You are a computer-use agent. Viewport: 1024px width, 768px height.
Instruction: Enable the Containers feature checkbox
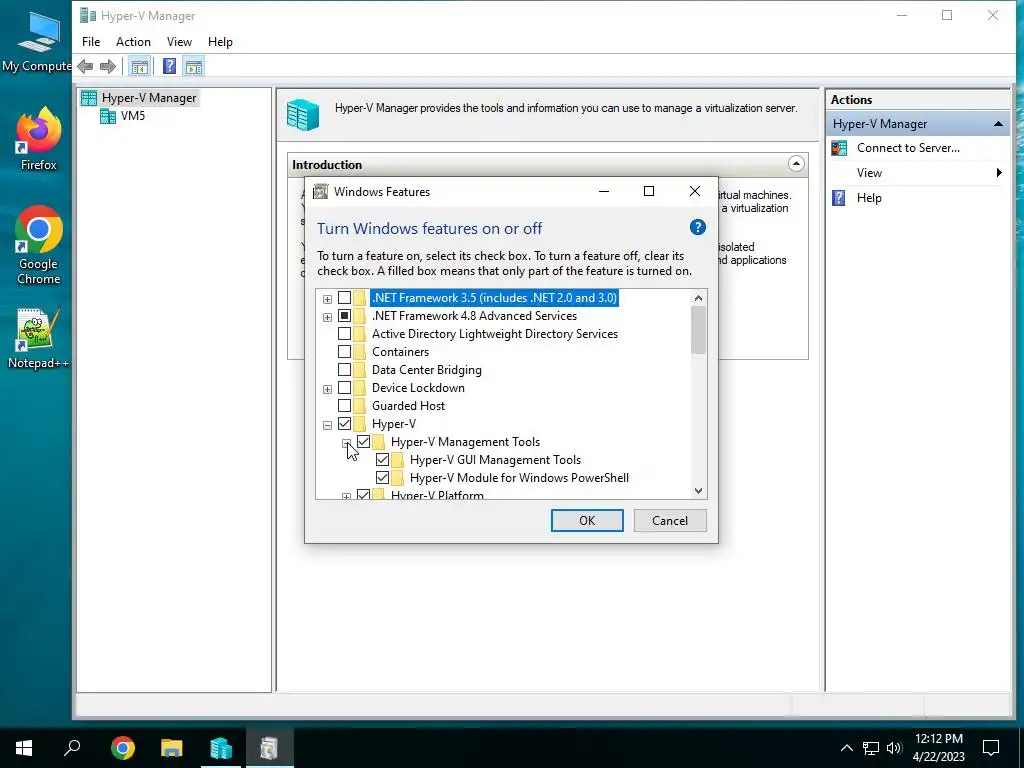[x=344, y=352]
